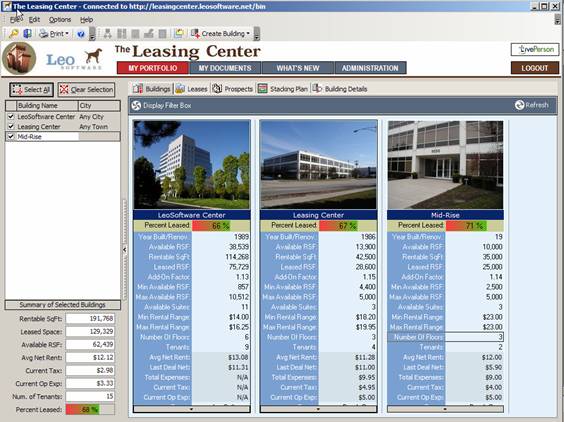Viewport: 564px width, 422px height.
Task: Open the Prospects view icon
Action: click(x=217, y=89)
